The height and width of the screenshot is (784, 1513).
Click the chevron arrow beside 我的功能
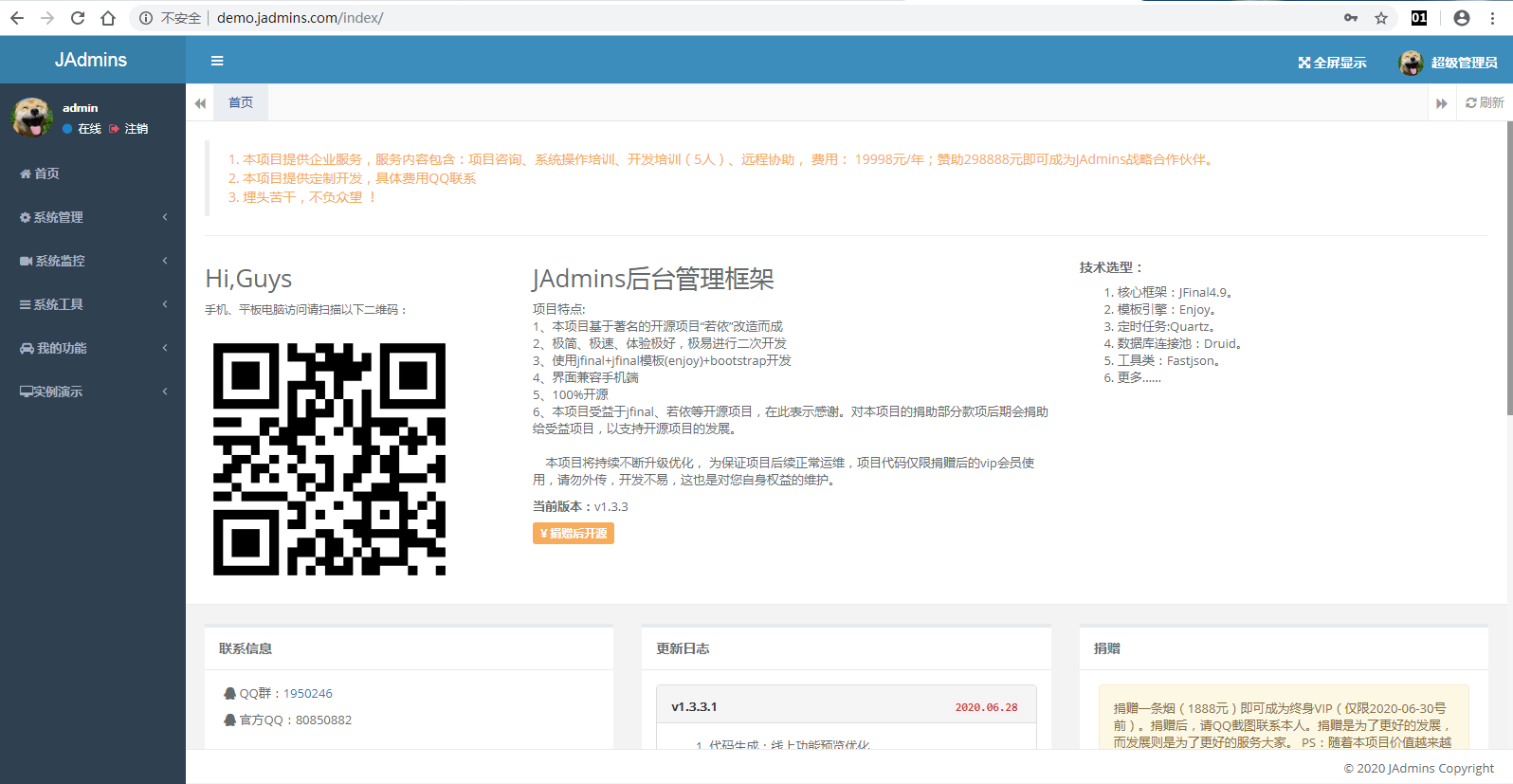(165, 348)
